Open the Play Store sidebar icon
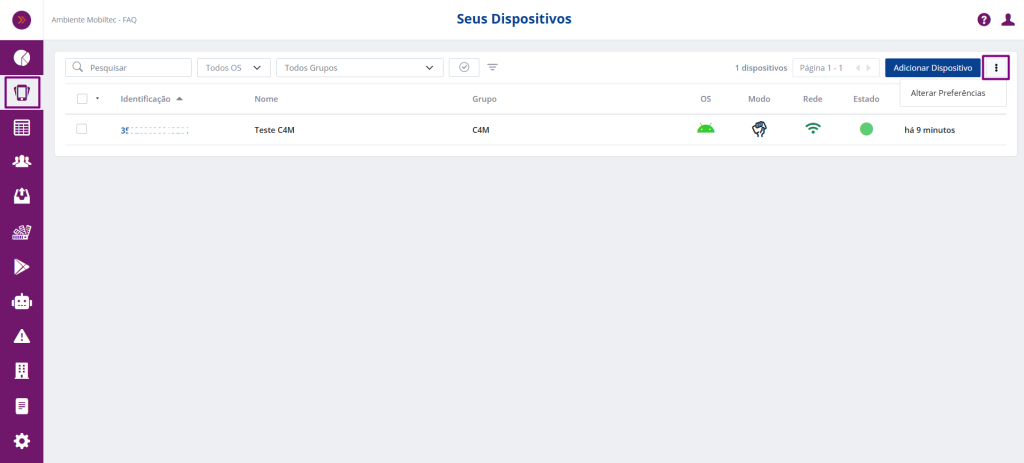1024x463 pixels. point(21,266)
